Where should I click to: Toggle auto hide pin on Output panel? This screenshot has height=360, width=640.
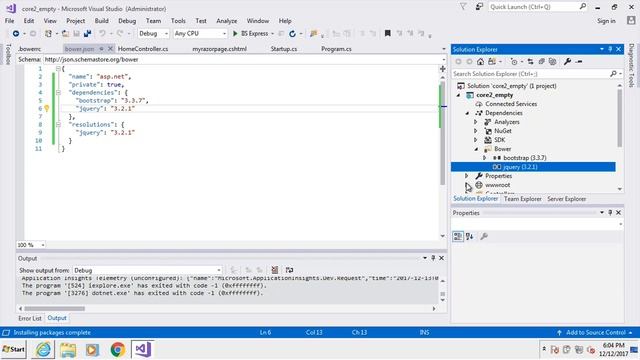(x=433, y=258)
